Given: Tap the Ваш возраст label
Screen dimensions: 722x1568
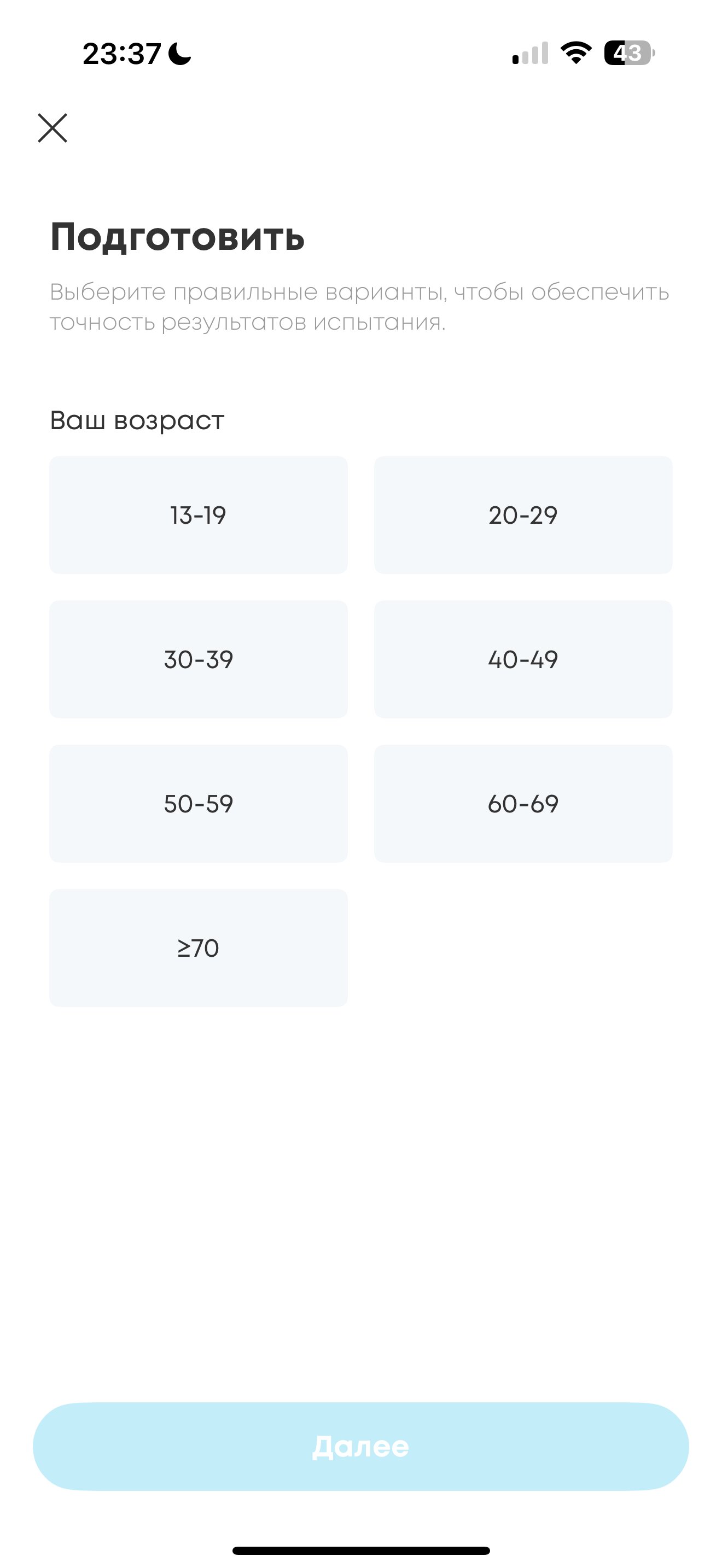Looking at the screenshot, I should pyautogui.click(x=137, y=420).
